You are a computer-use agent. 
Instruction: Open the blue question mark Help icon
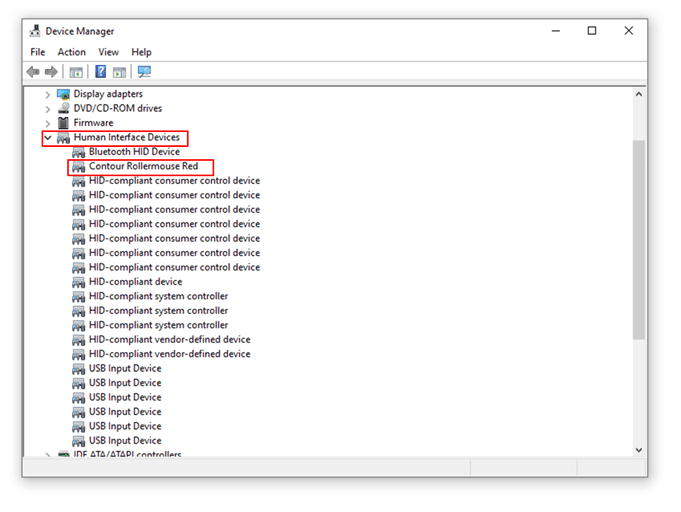[100, 72]
